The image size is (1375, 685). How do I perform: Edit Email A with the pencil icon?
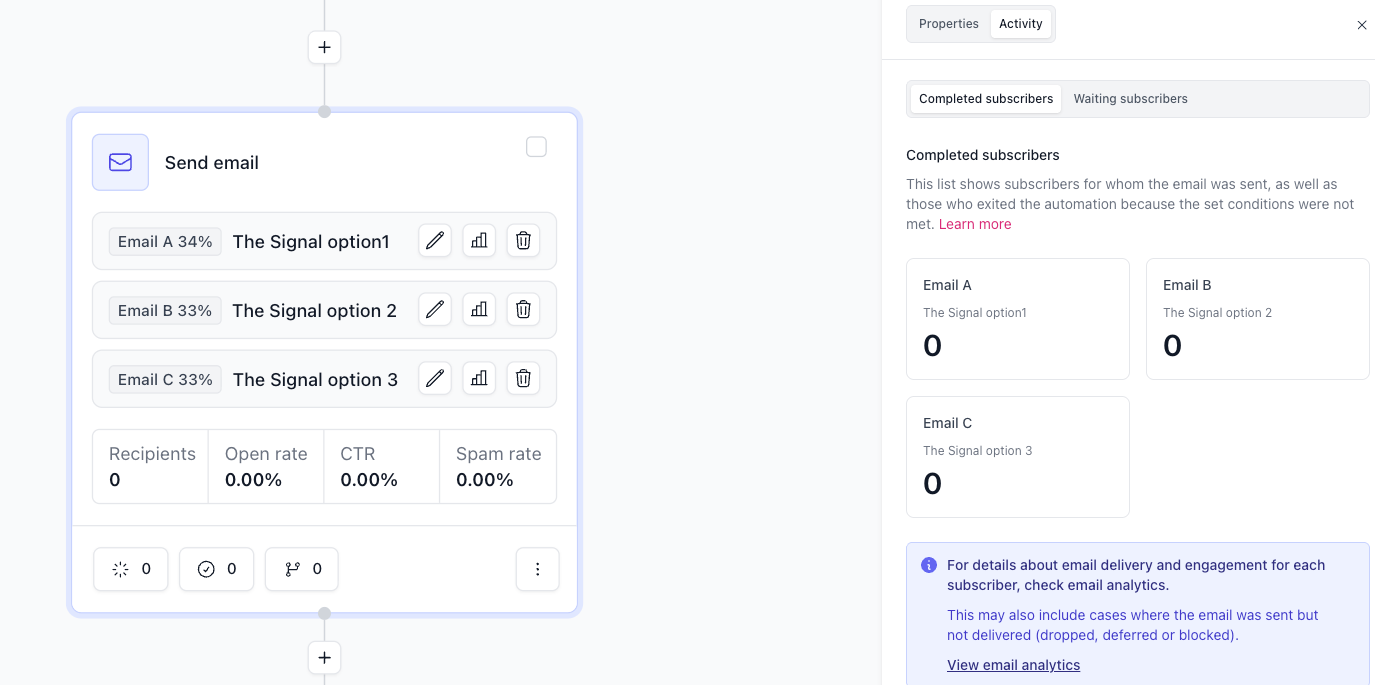pos(435,241)
